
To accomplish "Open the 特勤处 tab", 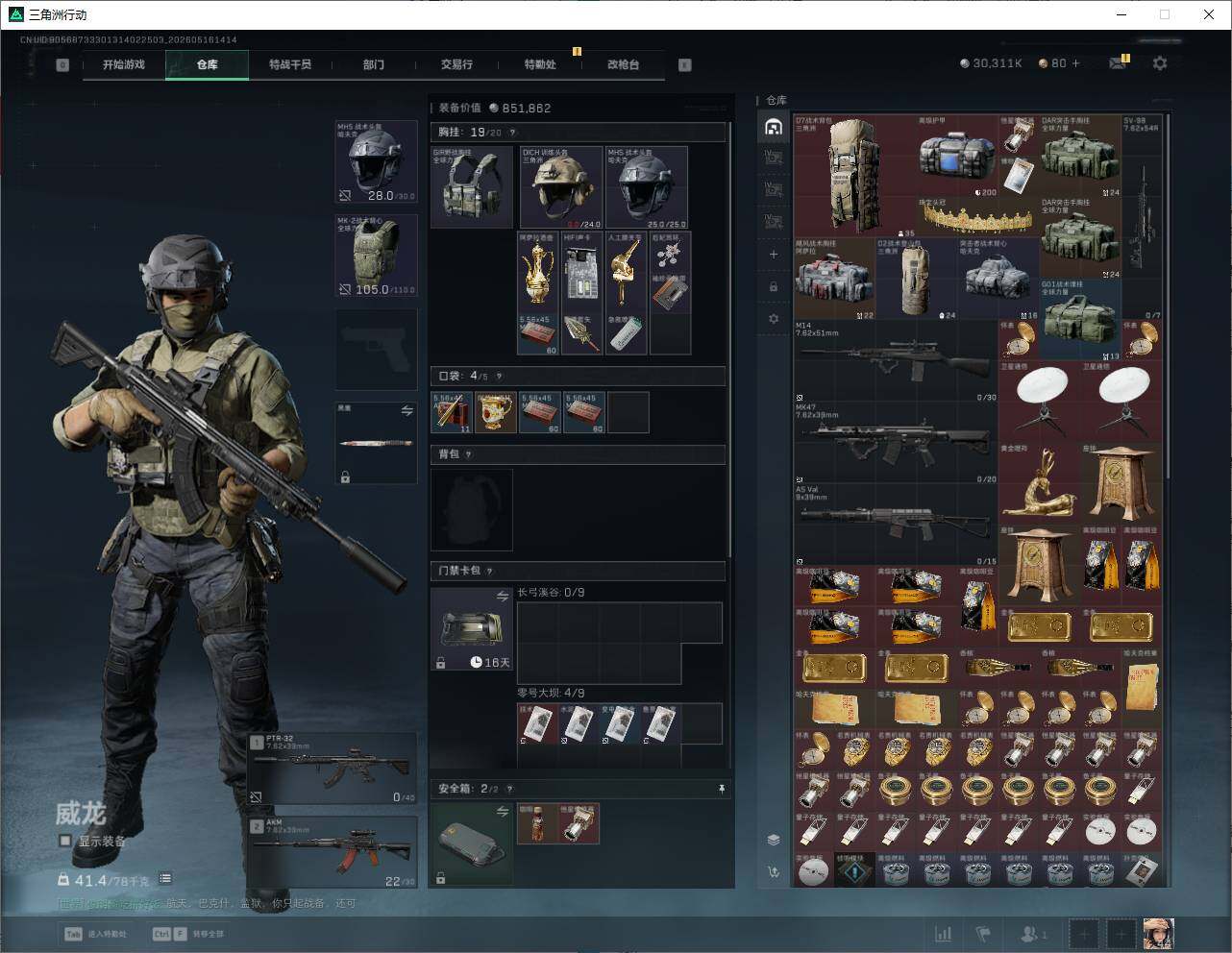I will pos(539,64).
